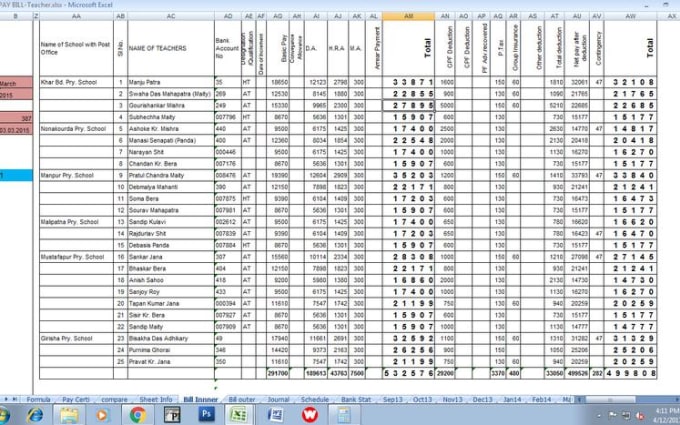680x425 pixels.
Task: Select the Bill Innner sheet tab
Action: [x=200, y=399]
